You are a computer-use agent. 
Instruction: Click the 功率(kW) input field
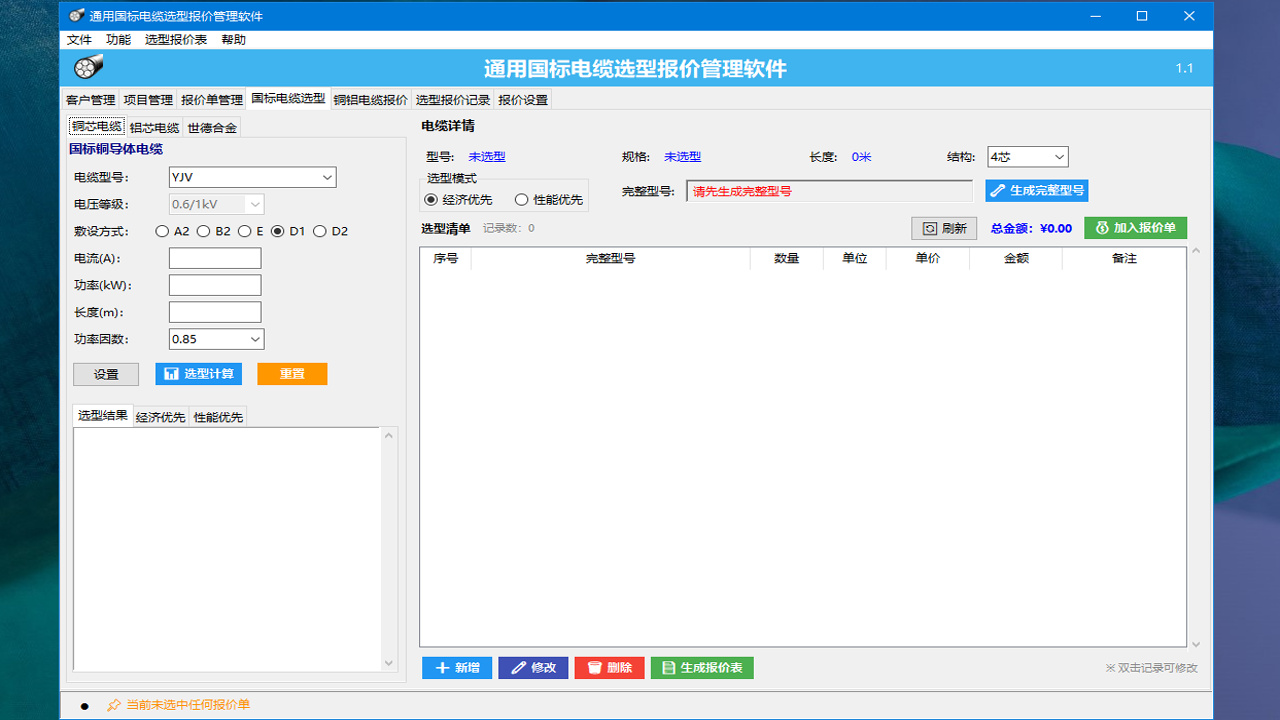pos(215,285)
